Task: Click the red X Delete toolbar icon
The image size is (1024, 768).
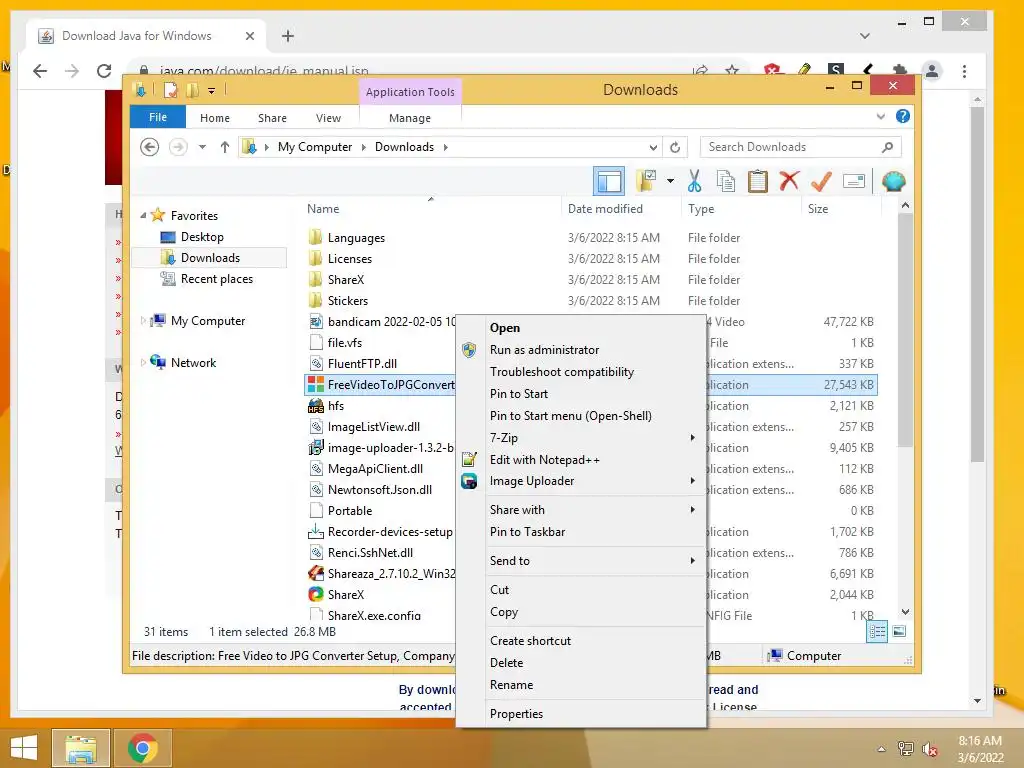Action: click(789, 180)
